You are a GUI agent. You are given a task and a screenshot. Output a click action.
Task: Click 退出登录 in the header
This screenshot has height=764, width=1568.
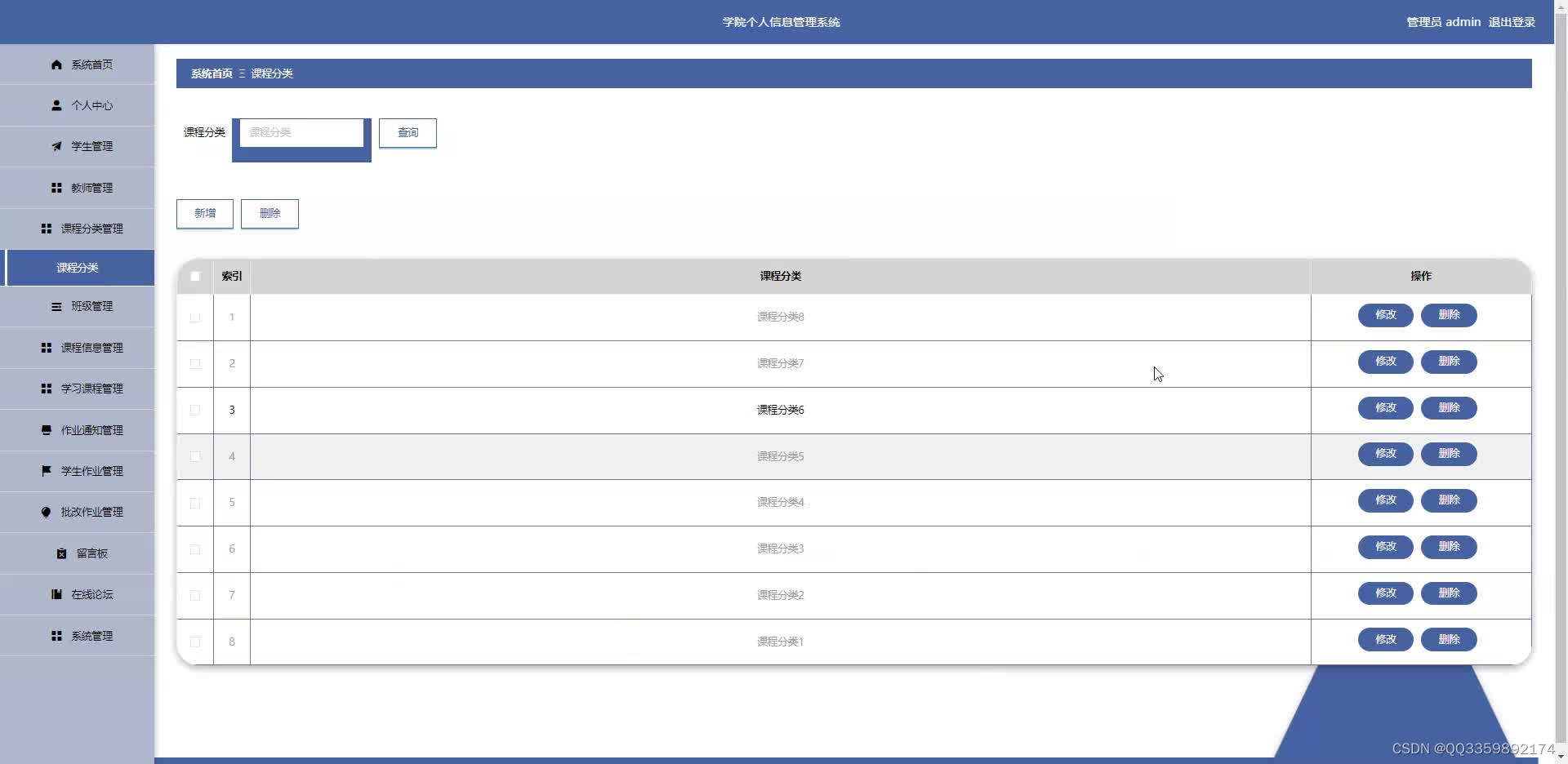pos(1512,22)
